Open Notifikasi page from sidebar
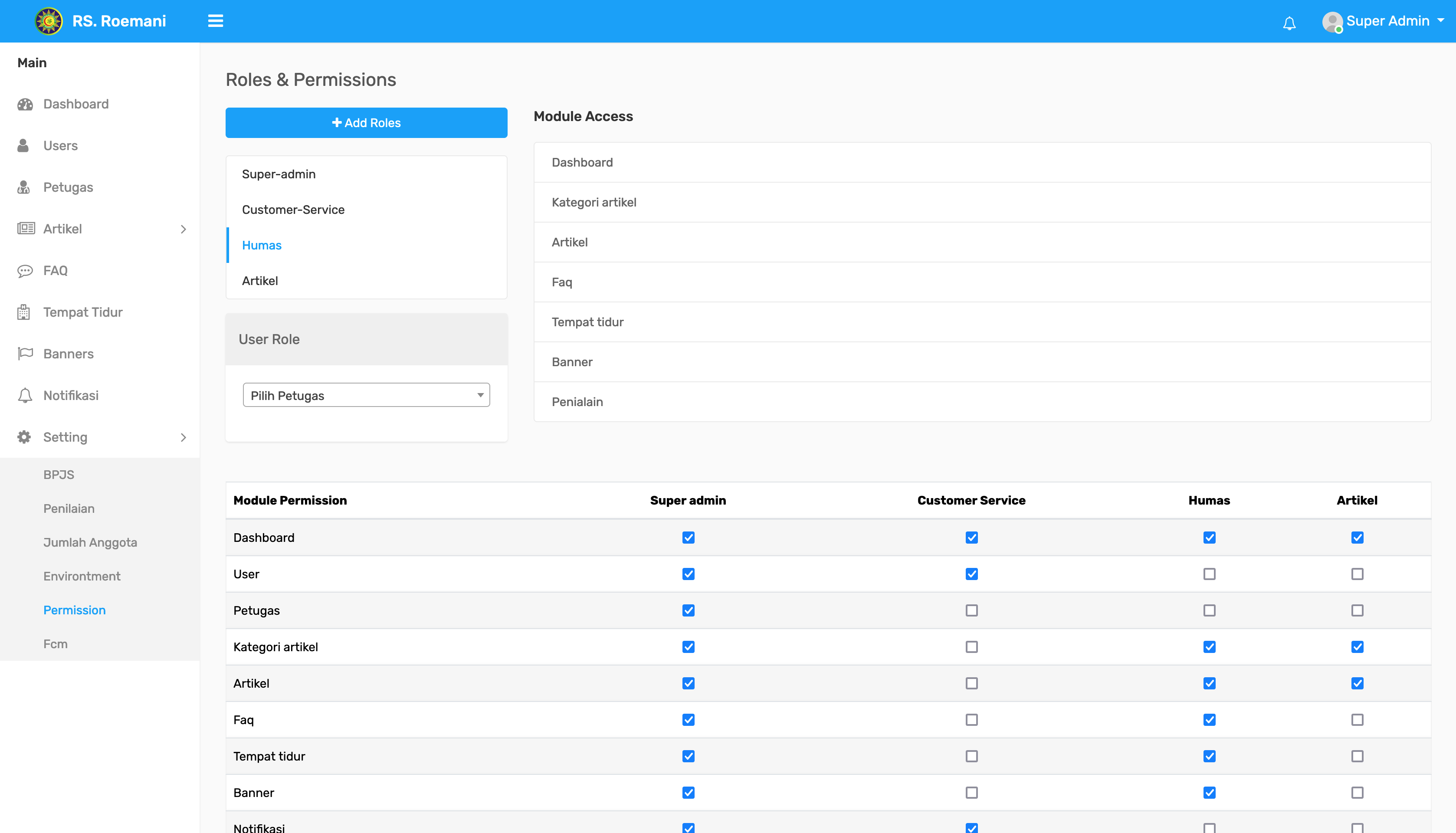The height and width of the screenshot is (833, 1456). [x=71, y=395]
